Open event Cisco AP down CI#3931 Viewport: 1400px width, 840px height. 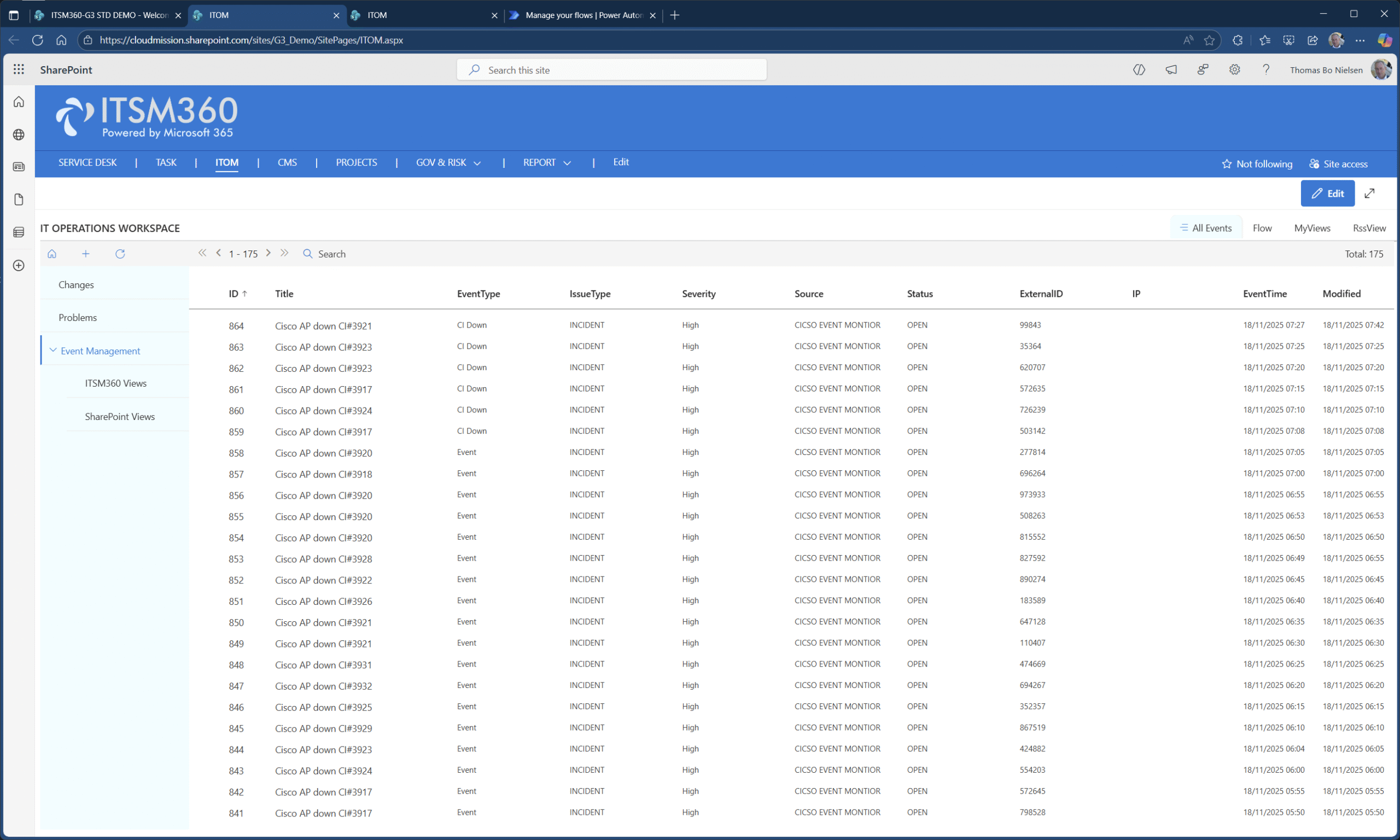(323, 664)
